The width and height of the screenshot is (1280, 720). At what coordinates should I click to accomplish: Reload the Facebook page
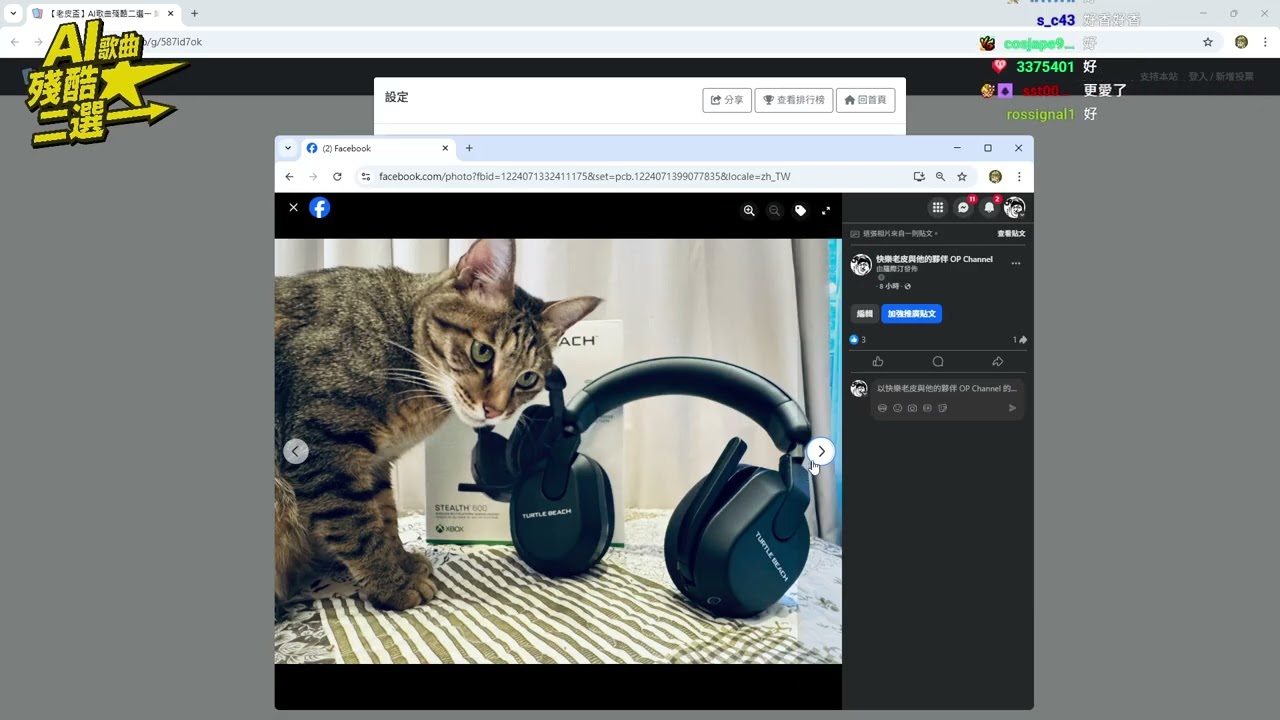(337, 176)
